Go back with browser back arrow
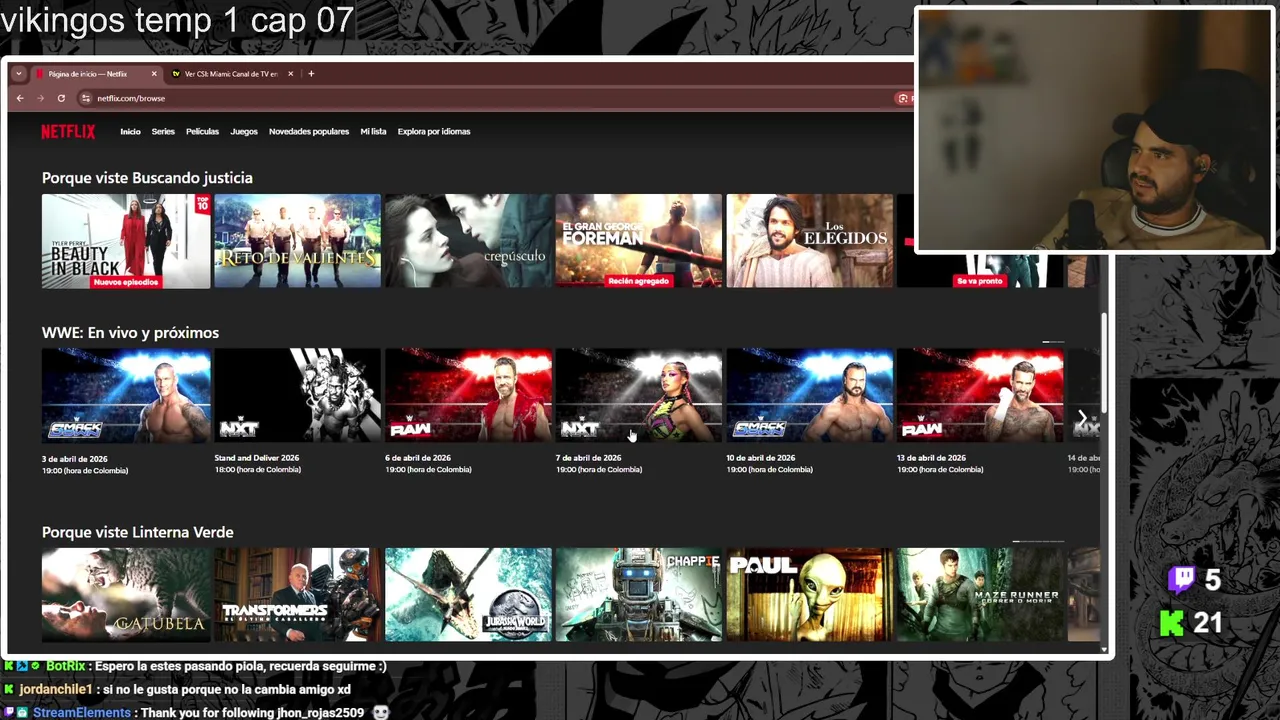 coord(20,98)
